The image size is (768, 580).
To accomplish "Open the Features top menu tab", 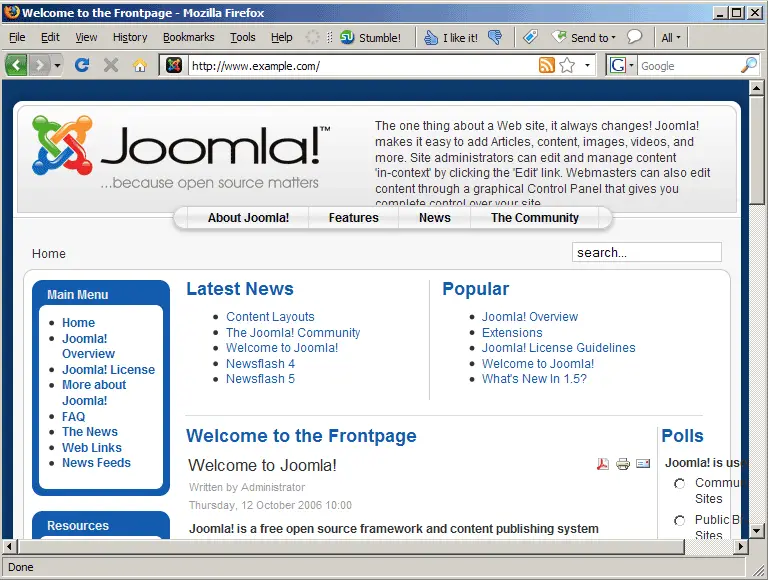I will 354,218.
